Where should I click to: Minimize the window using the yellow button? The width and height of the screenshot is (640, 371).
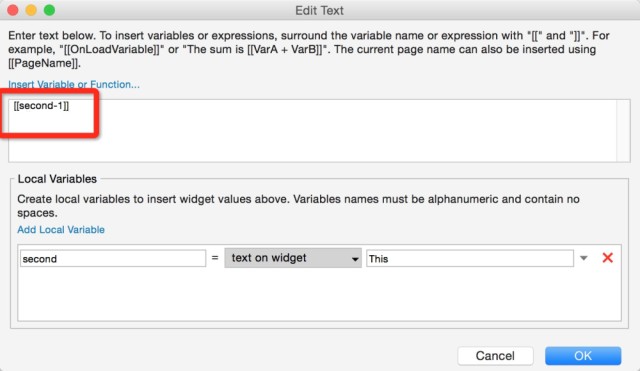click(31, 10)
